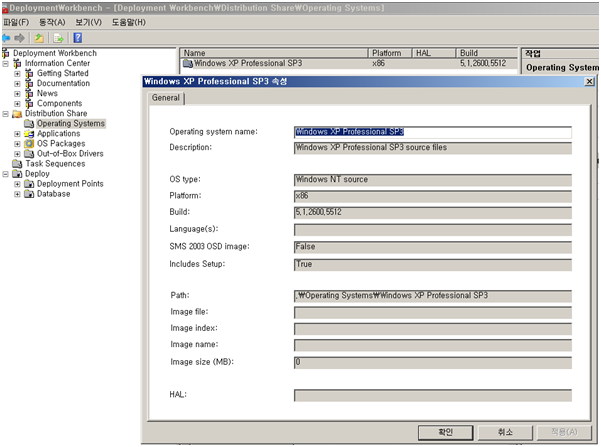Screen dimensions: 601x447
Task: Click the Includes Setup True field
Action: [433, 265]
